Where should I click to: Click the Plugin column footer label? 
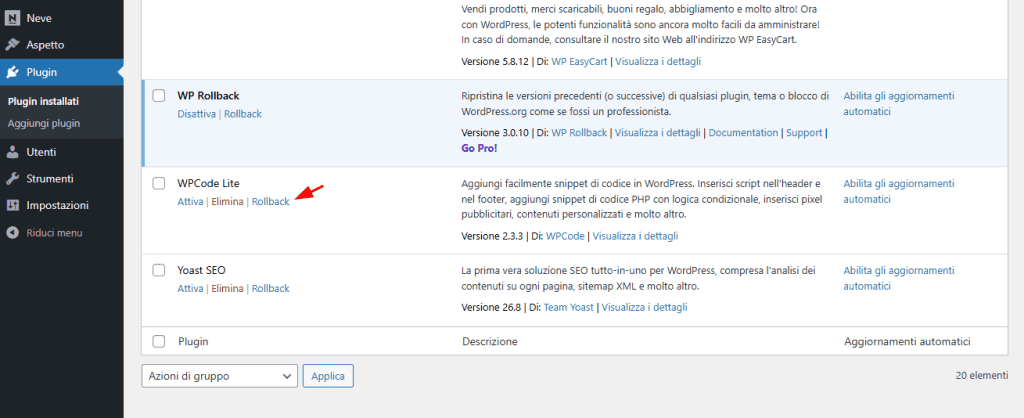(x=193, y=341)
